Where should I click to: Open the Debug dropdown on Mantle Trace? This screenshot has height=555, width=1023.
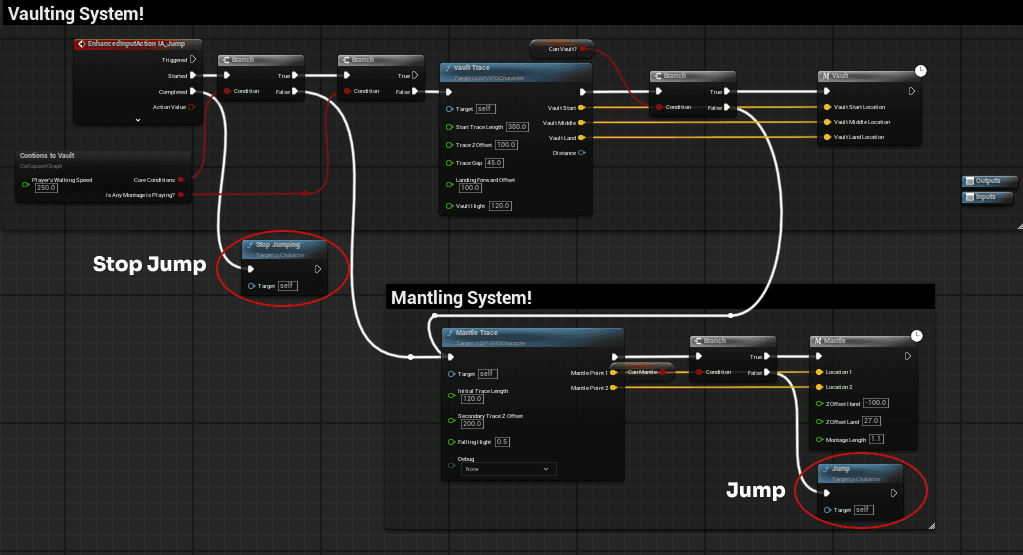click(508, 468)
